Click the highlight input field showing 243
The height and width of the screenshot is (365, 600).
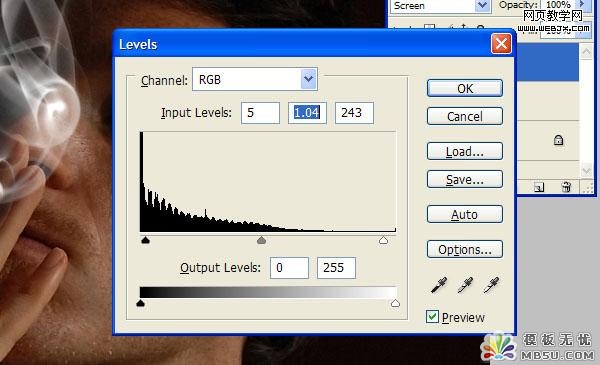click(x=354, y=113)
